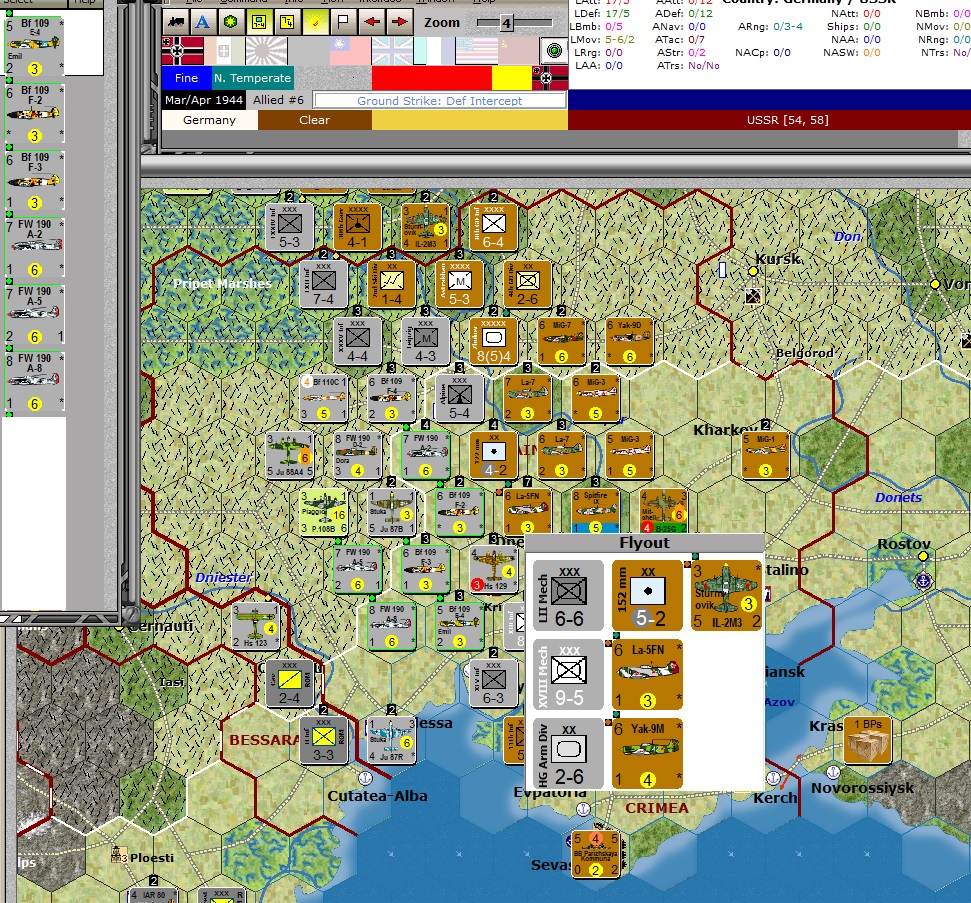Screen dimensions: 971x903
Task: Select the Romanian 3-3 infantry counter
Action: 323,740
